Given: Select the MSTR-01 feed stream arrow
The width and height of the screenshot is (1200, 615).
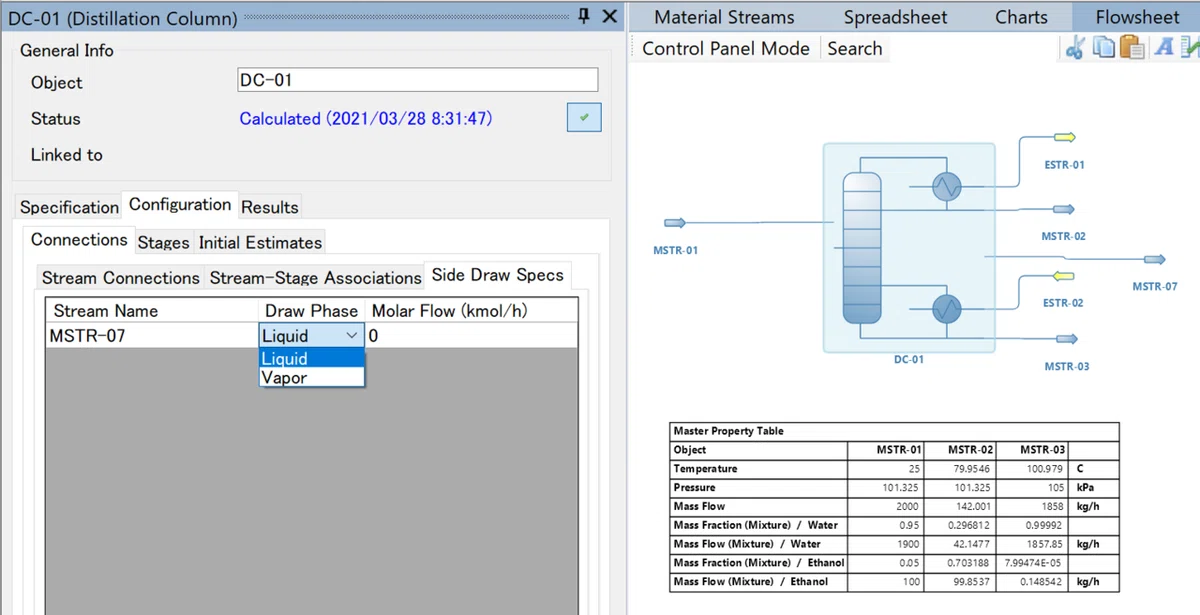Looking at the screenshot, I should [x=676, y=223].
